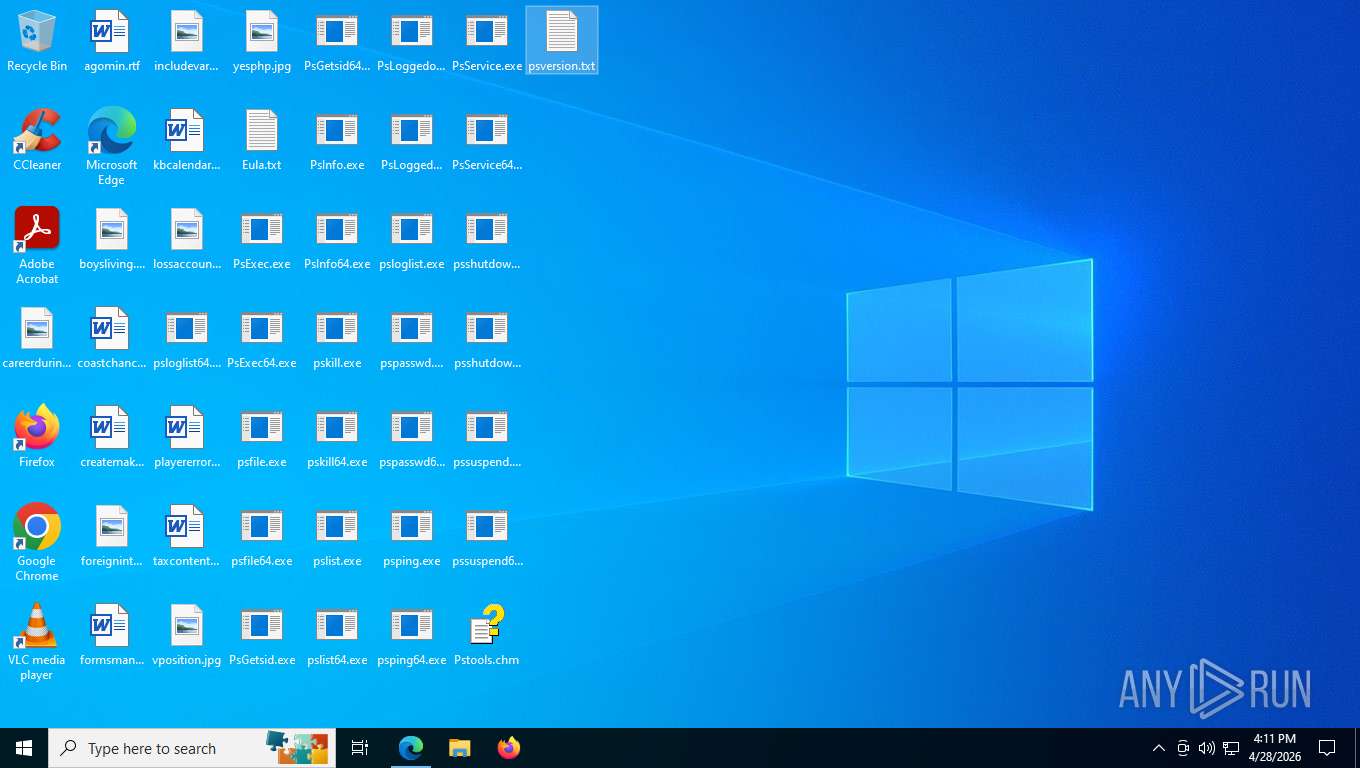Select the PsGetsid64 executable icon
This screenshot has height=768, width=1360.
coord(337,41)
